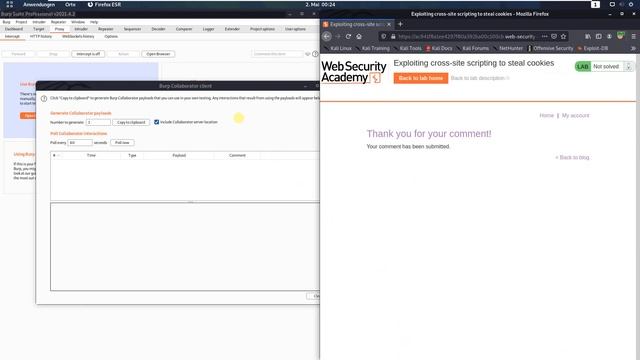
Task: Reload the Firefox page
Action: 348,36
